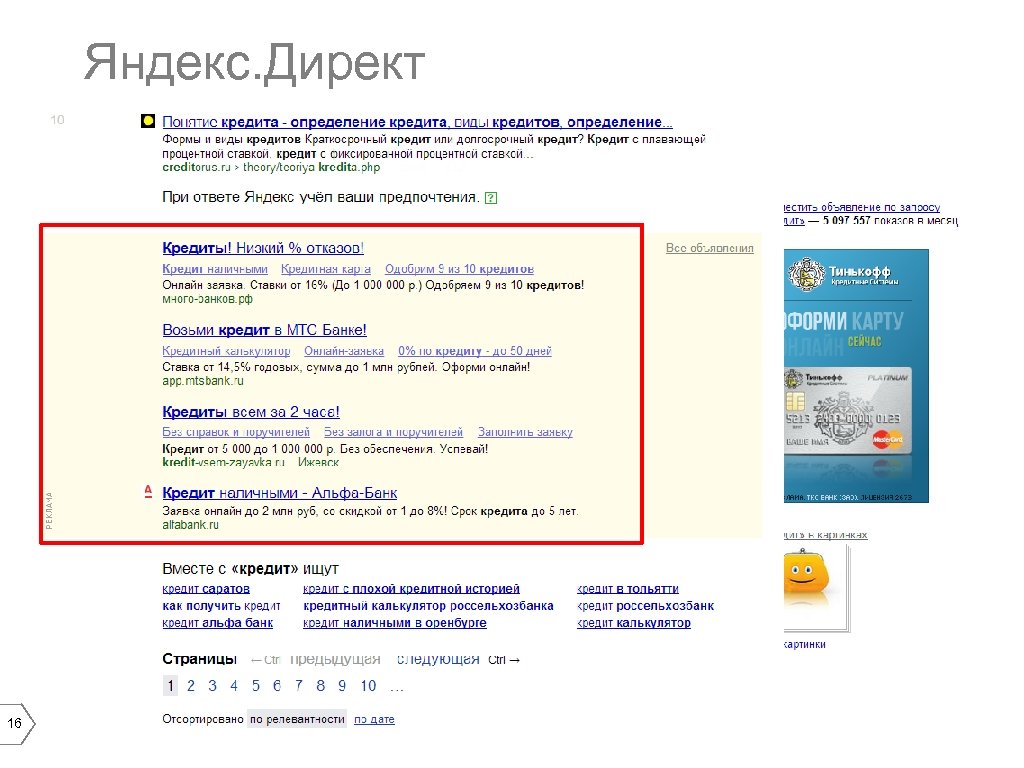
Task: Click sitelink 'Без залога и поручителей'
Action: pos(393,432)
